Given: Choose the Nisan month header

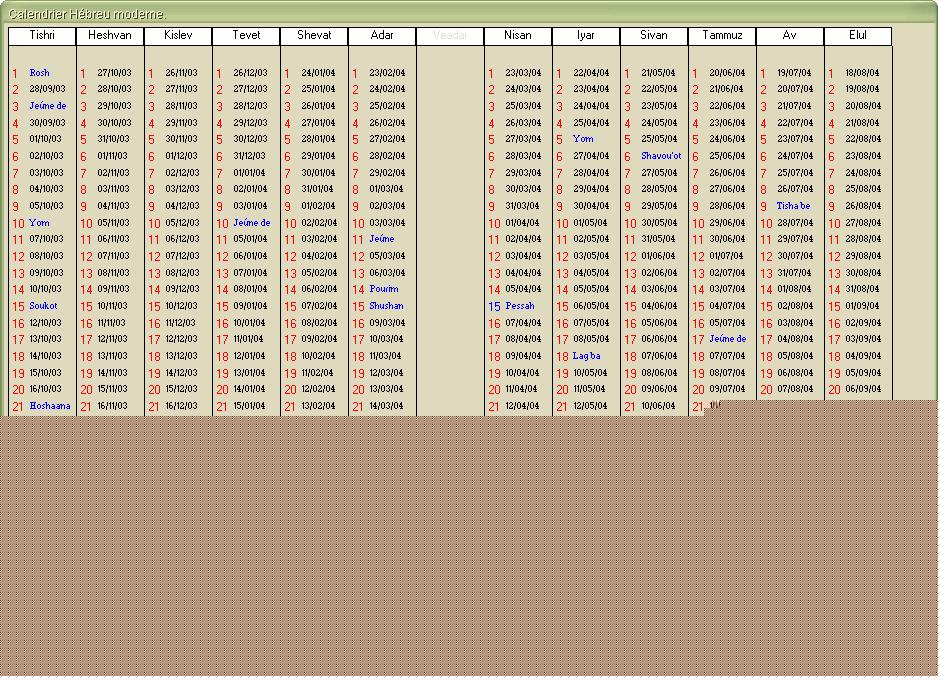Looking at the screenshot, I should click(518, 36).
